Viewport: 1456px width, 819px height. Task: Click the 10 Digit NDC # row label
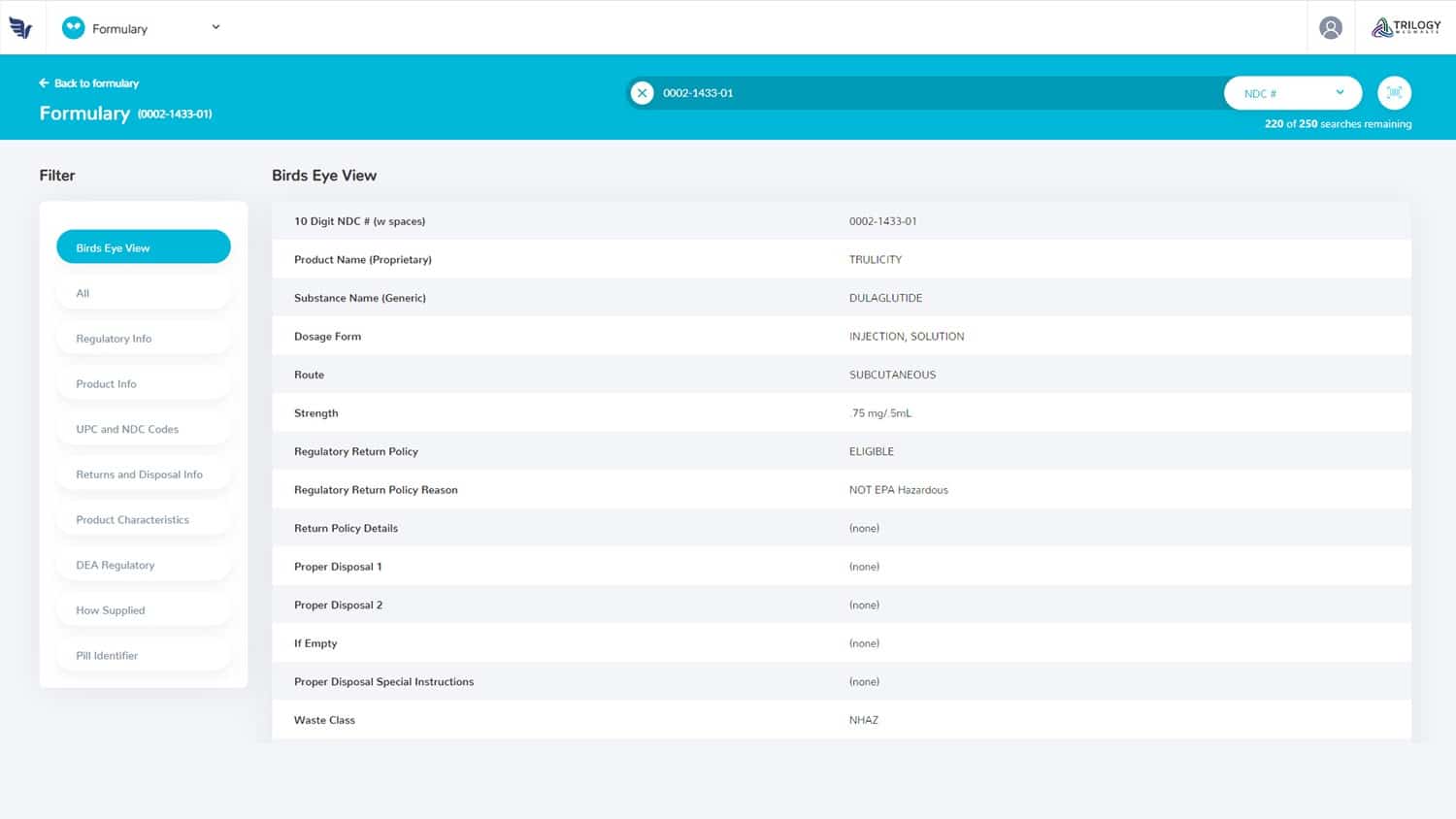(x=359, y=221)
